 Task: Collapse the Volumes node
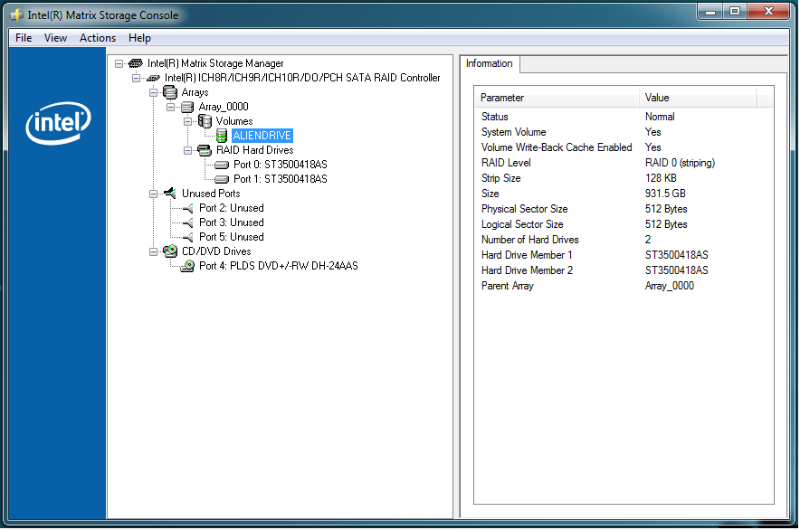[188, 121]
